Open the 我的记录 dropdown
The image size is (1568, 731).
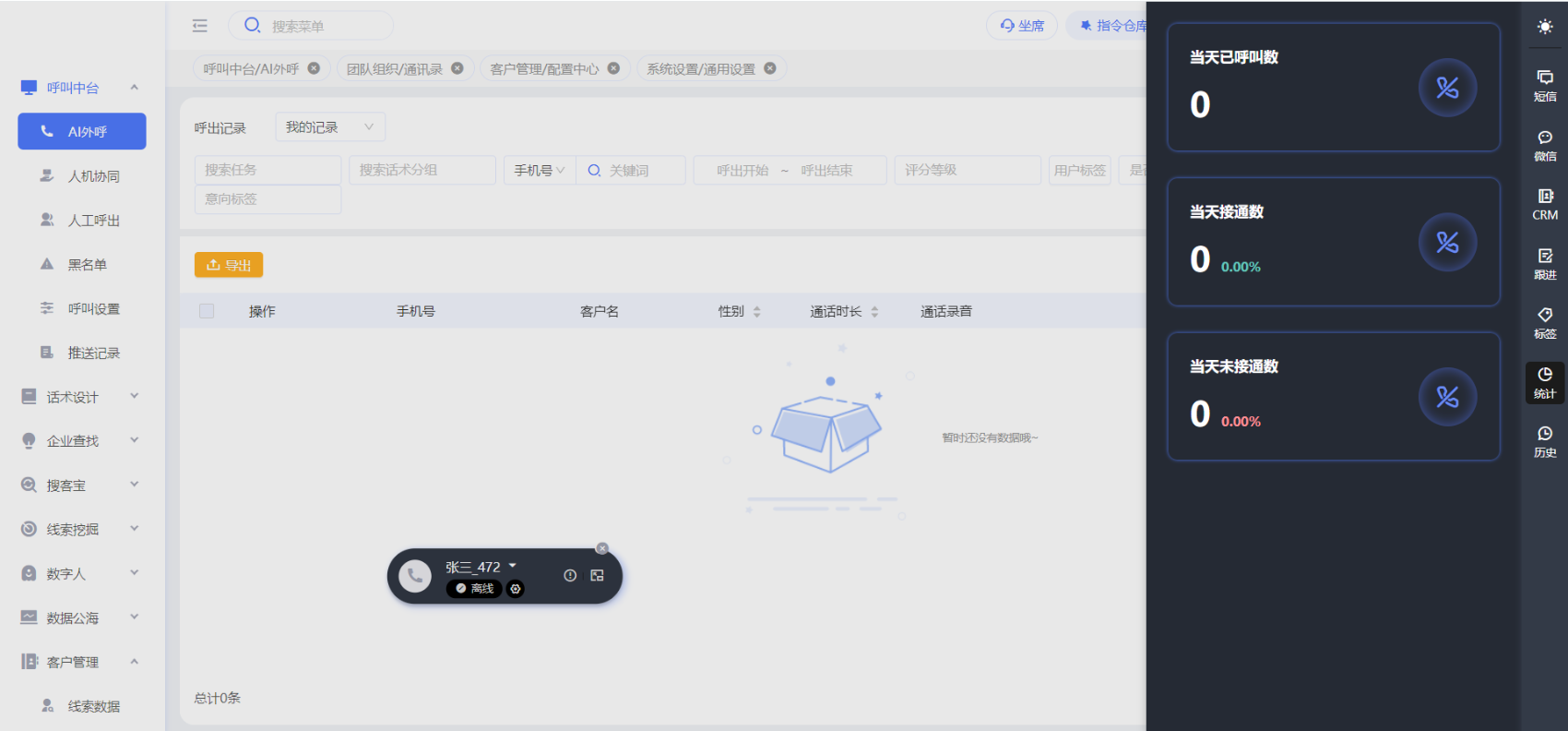pyautogui.click(x=329, y=127)
